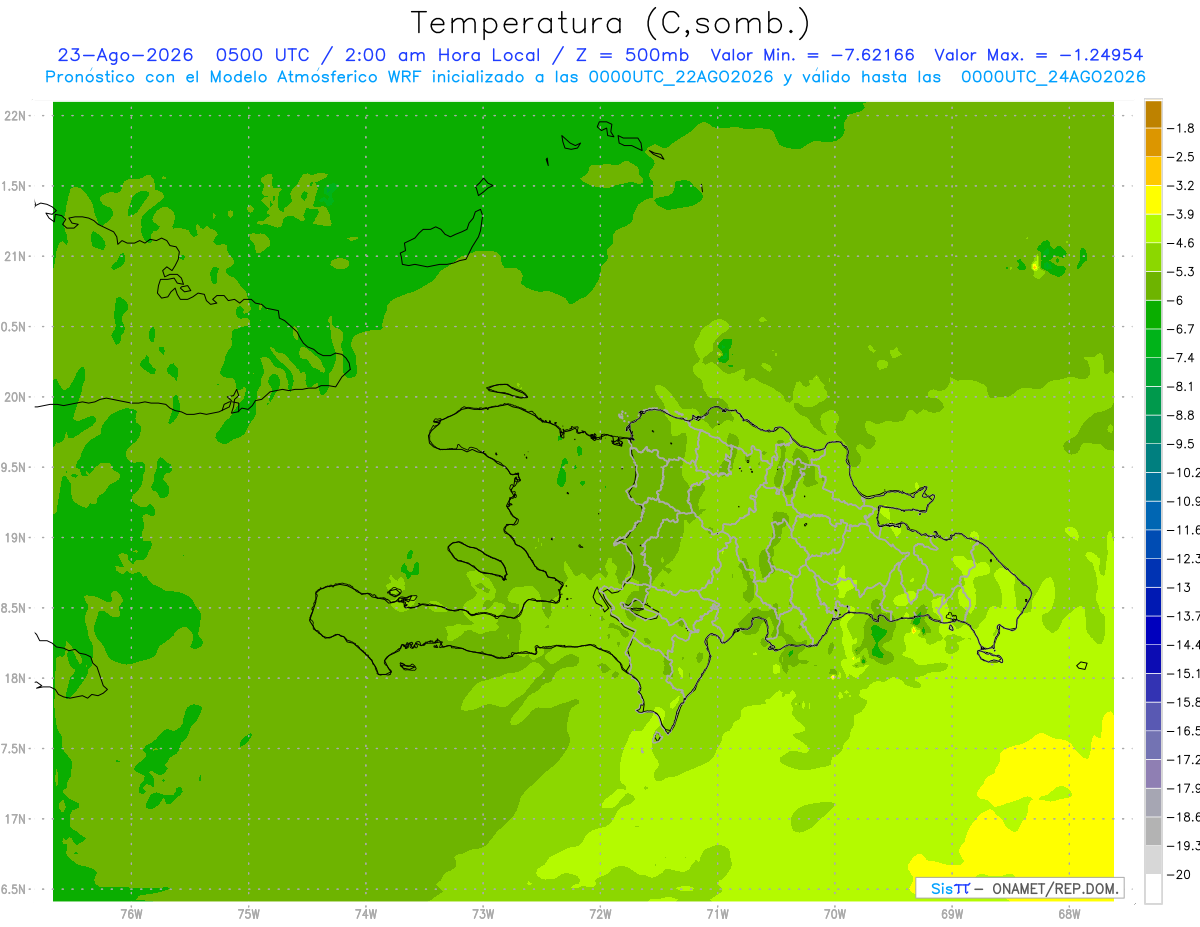This screenshot has height=927, width=1200.
Task: Click the '73W' longitude axis label
Action: [x=483, y=913]
